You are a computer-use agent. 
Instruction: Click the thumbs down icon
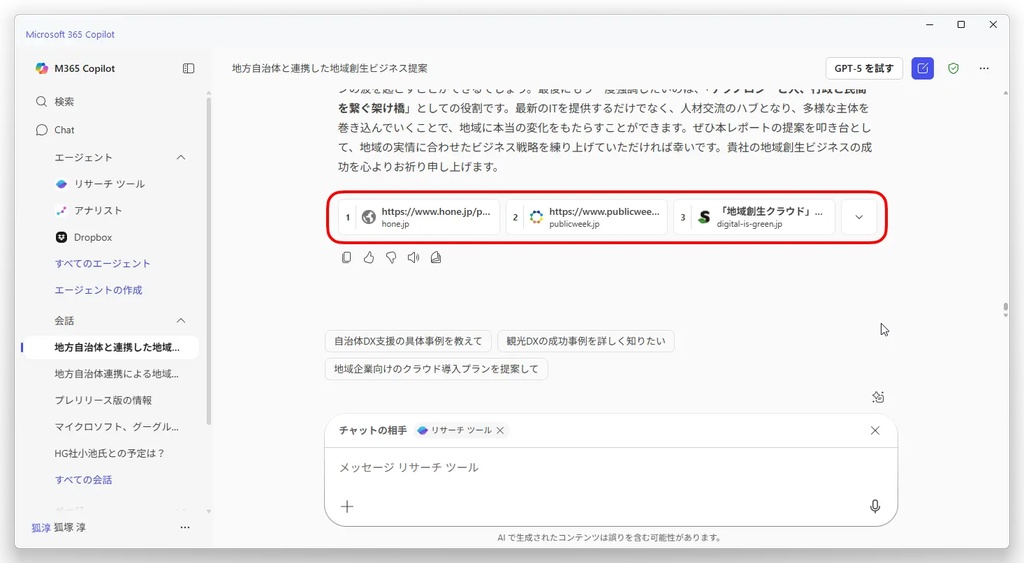[391, 258]
